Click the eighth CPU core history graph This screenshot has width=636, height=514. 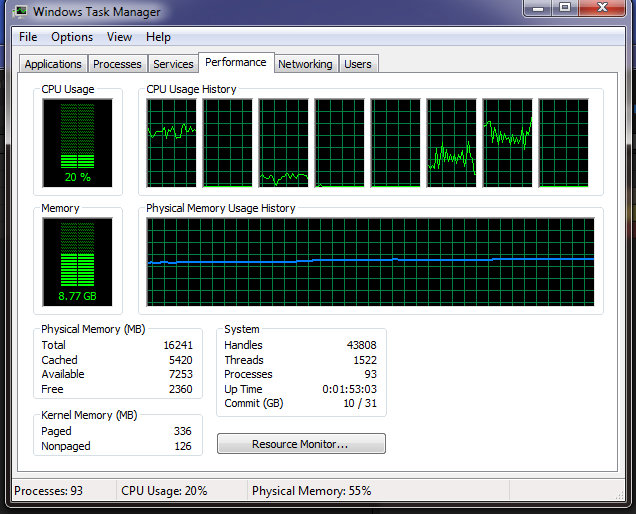tap(563, 143)
